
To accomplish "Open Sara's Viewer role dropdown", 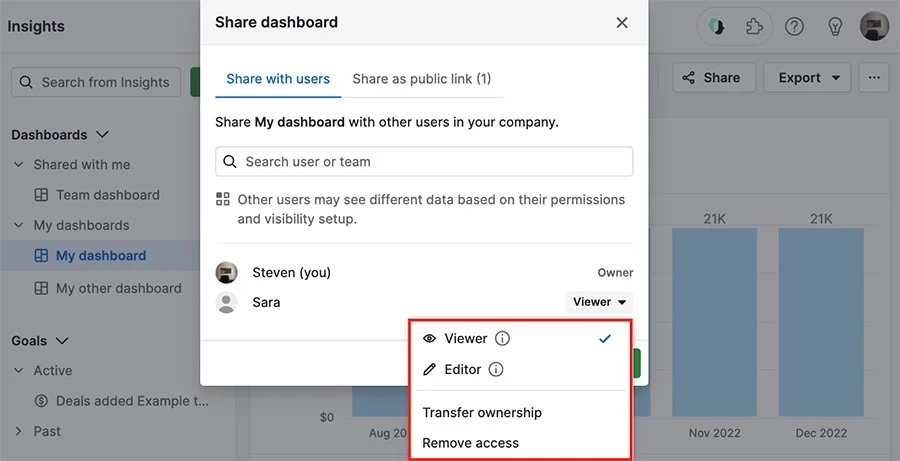I will pyautogui.click(x=599, y=302).
